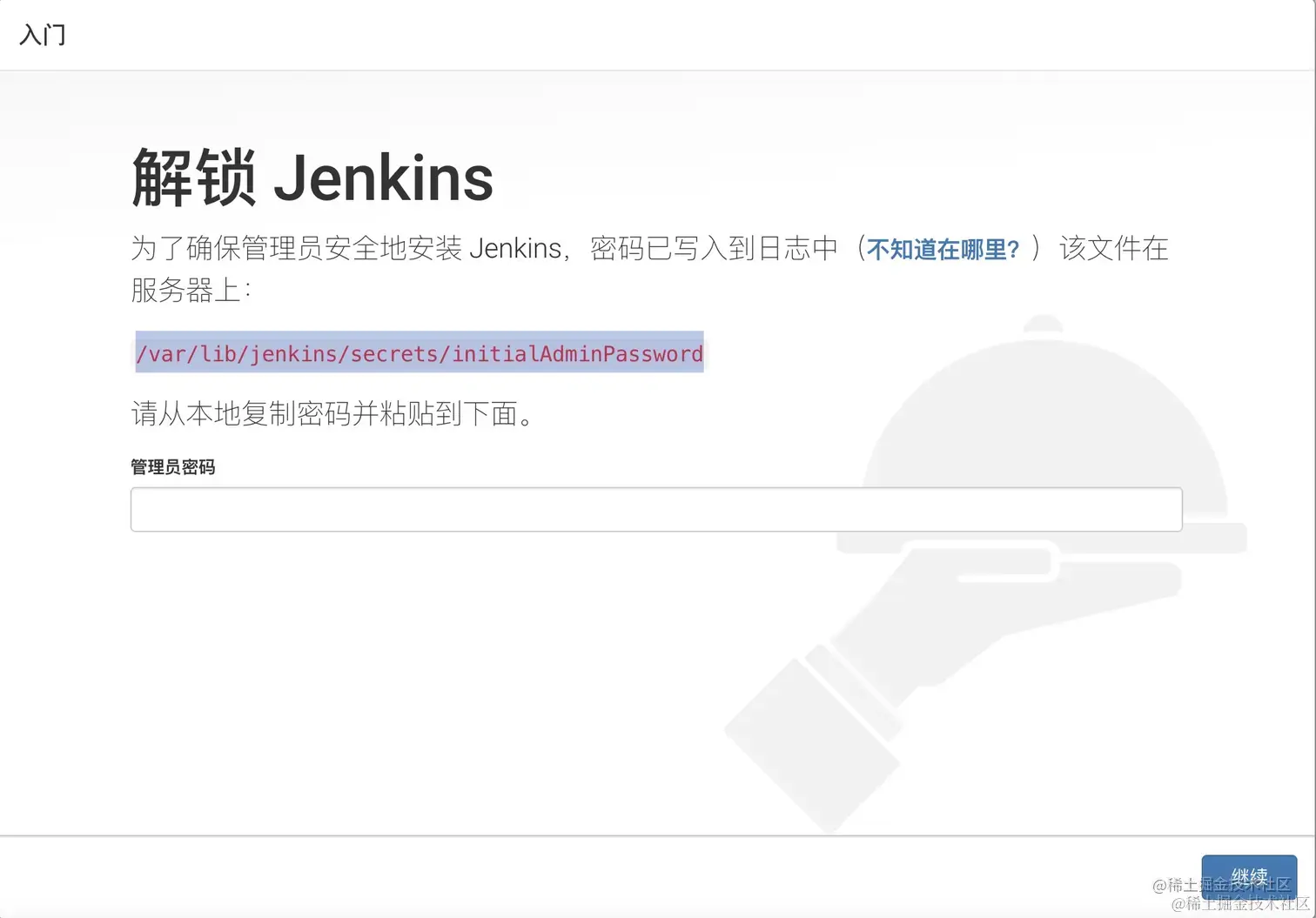The image size is (1316, 918).
Task: Click the word Jenkins in the description paragraph
Action: [515, 249]
